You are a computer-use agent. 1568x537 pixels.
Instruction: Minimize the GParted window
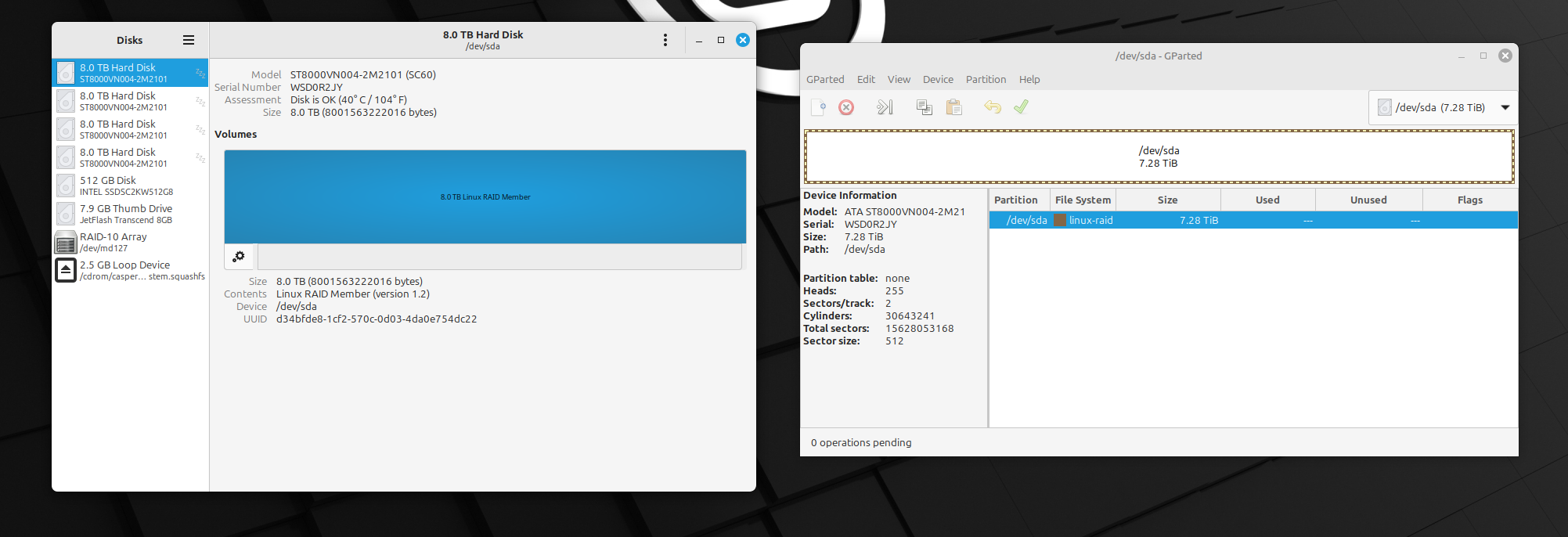1461,56
